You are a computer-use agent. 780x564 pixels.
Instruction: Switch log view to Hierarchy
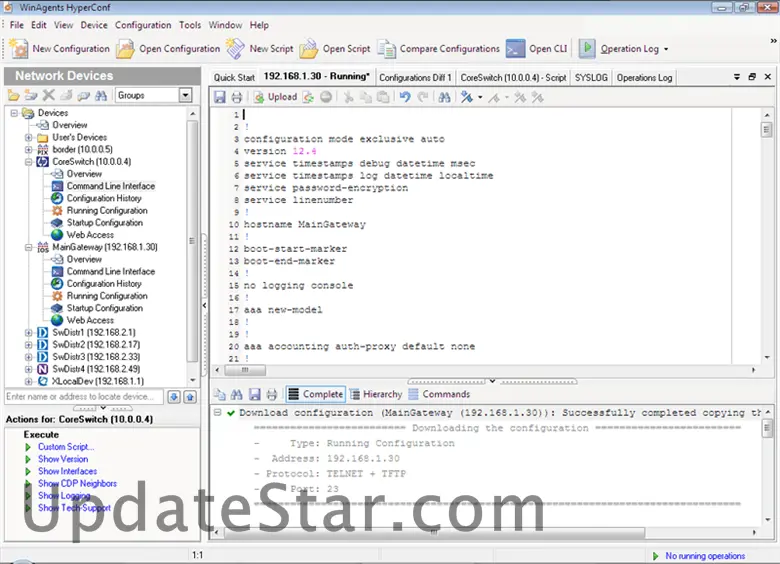376,394
